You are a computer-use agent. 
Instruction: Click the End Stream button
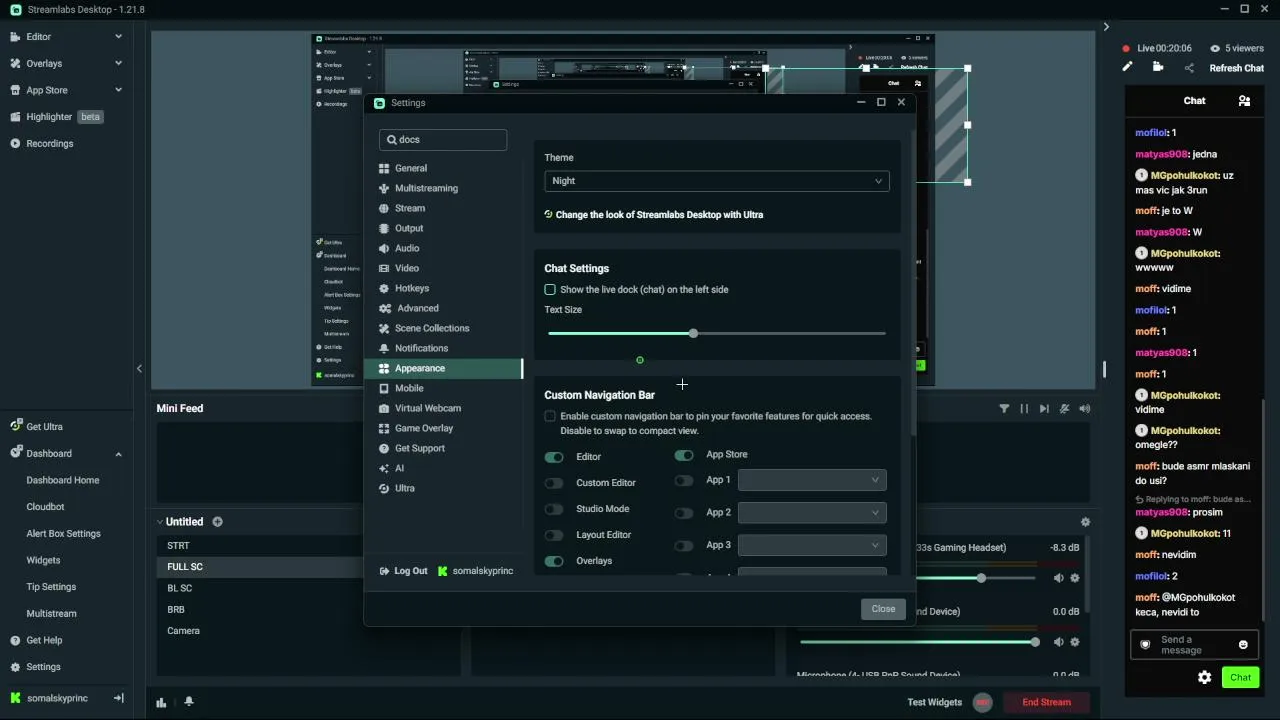click(x=1046, y=702)
